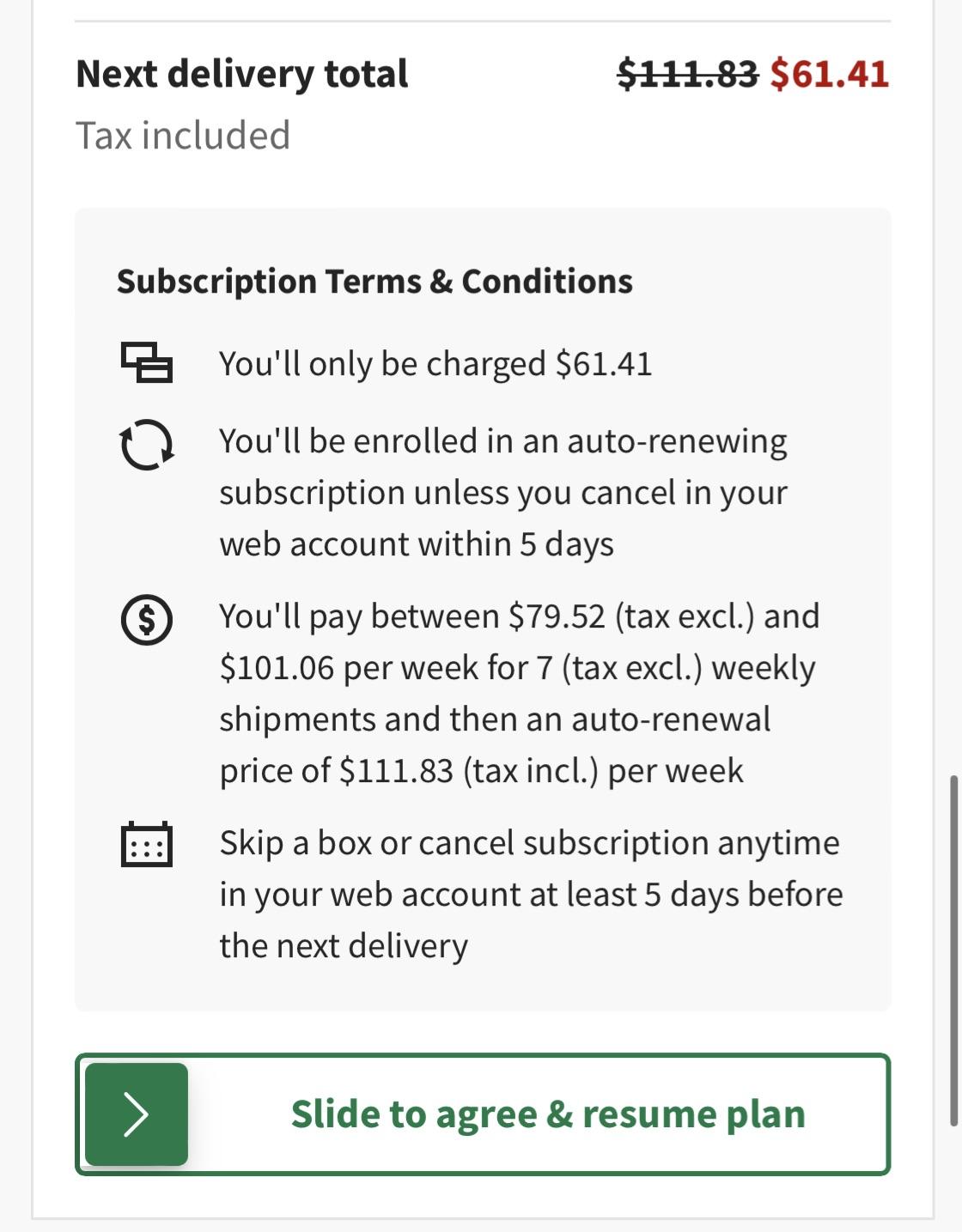Image resolution: width=962 pixels, height=1232 pixels.
Task: Click the auto-renewing subscription enrollment text
Action: 502,466
